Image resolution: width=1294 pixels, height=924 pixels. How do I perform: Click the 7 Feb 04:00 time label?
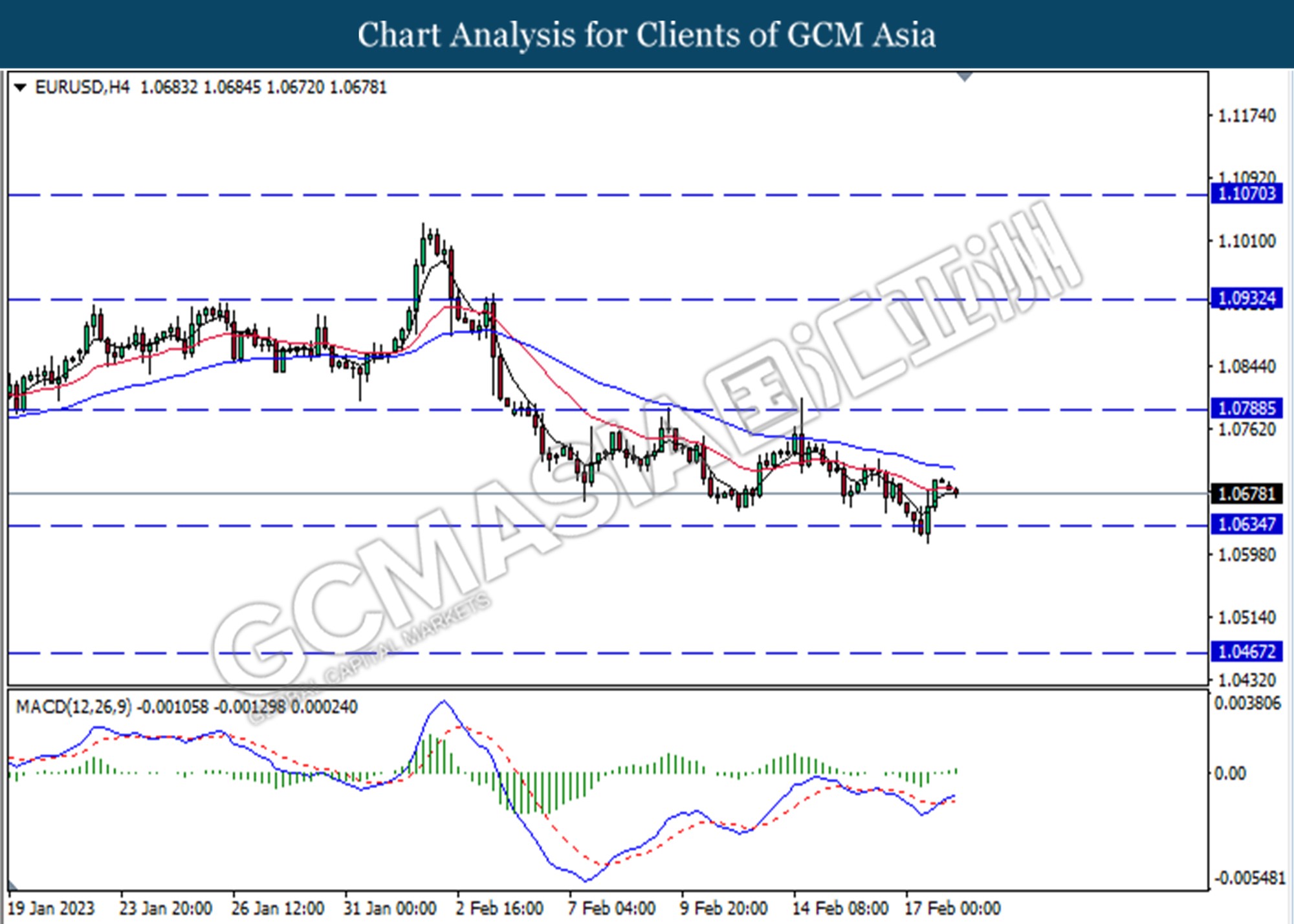click(612, 908)
